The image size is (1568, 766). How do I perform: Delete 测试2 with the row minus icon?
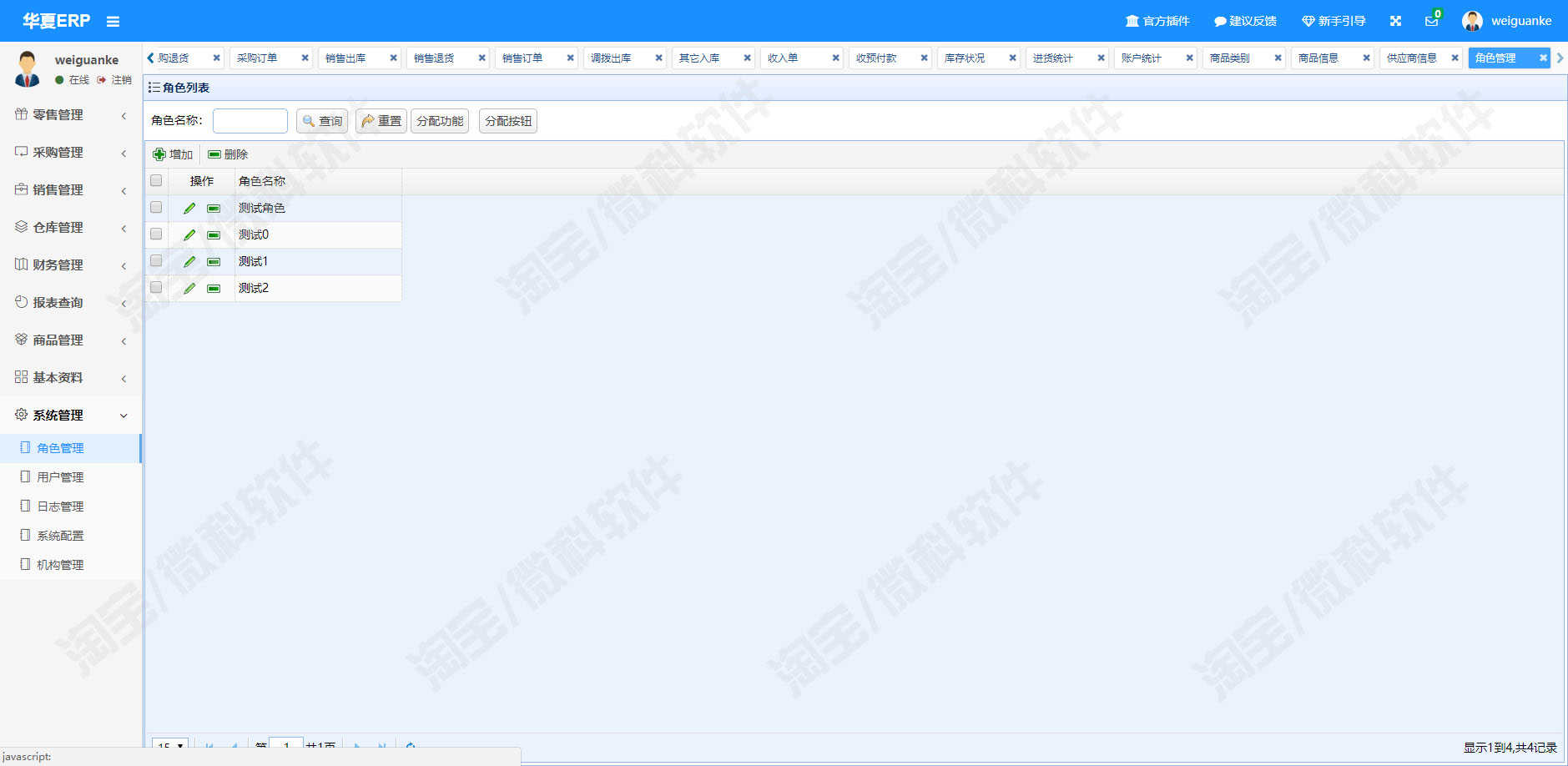214,288
